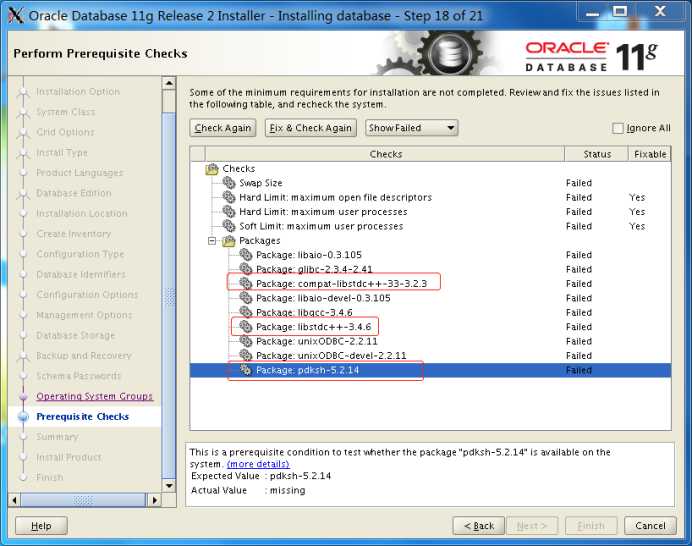Maximize the installer window
693x546 pixels.
pyautogui.click(x=620, y=11)
